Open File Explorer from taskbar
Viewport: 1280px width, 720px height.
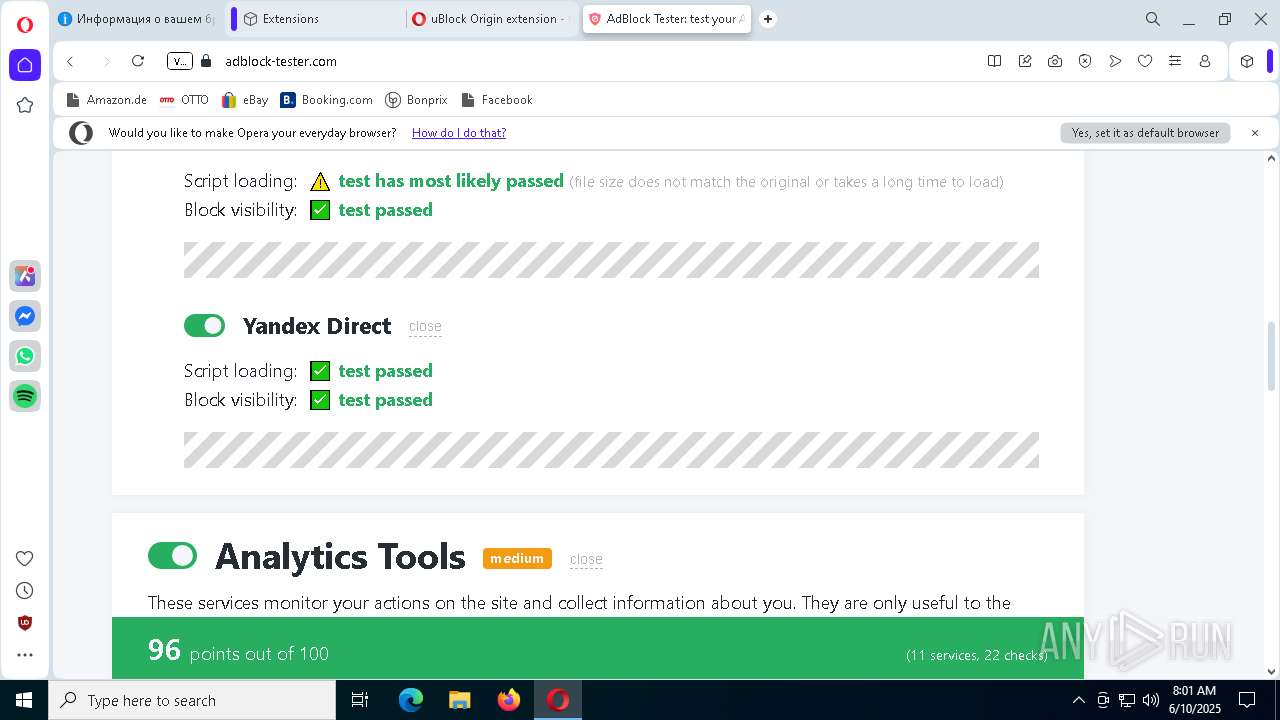[x=460, y=700]
